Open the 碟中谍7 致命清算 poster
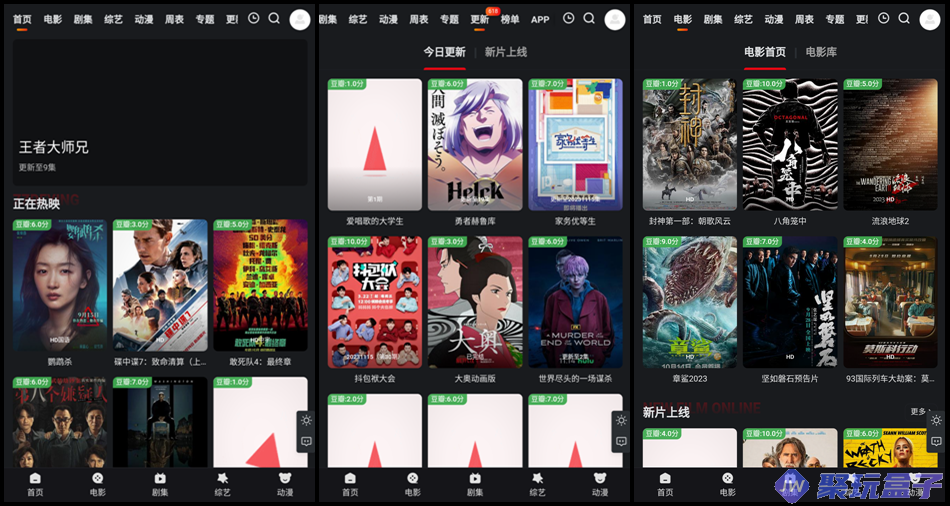950x506 pixels. (x=160, y=285)
